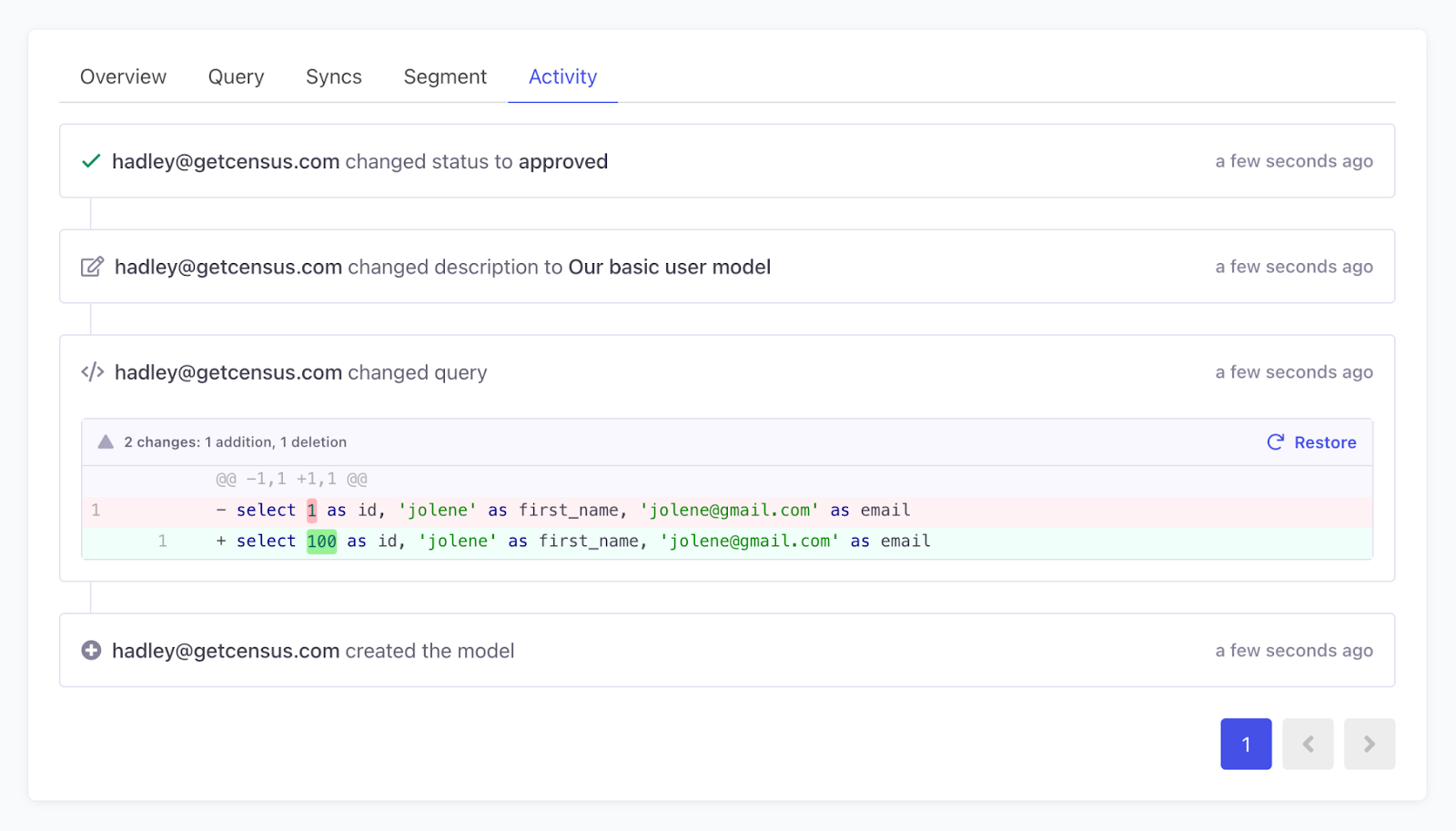This screenshot has width=1456, height=831.
Task: Select the Segment tab
Action: click(445, 76)
